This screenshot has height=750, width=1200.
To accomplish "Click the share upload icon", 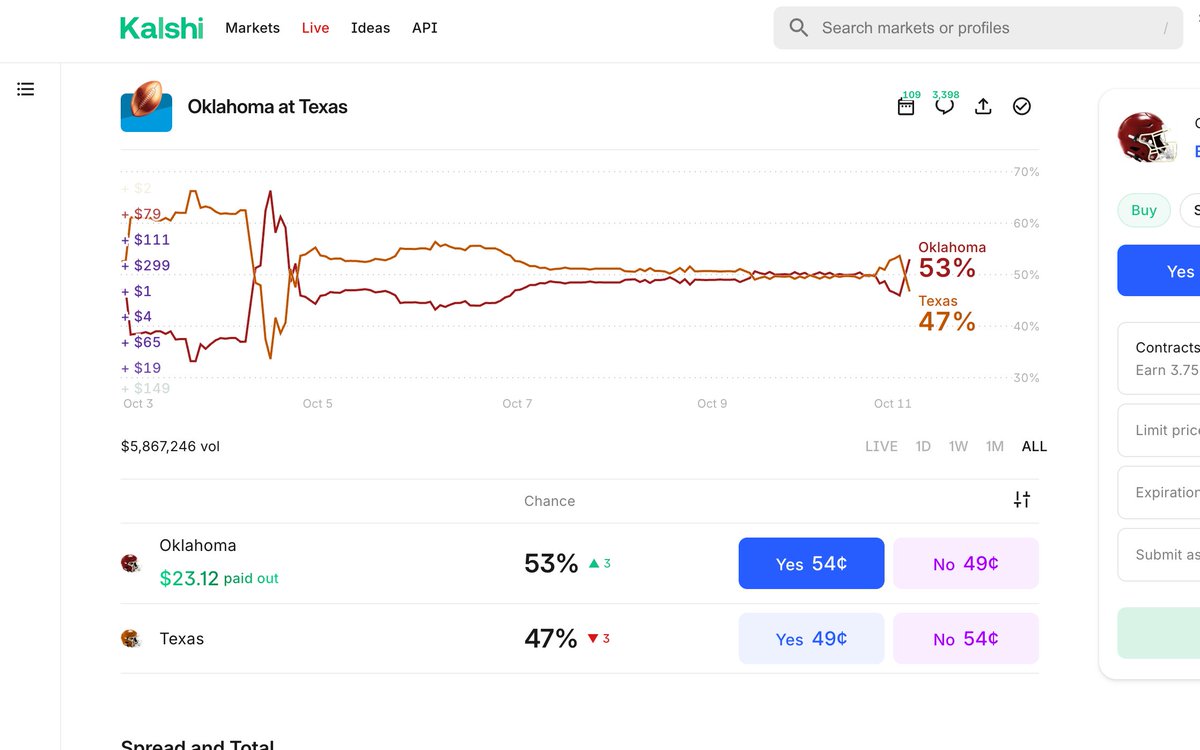I will tap(983, 106).
